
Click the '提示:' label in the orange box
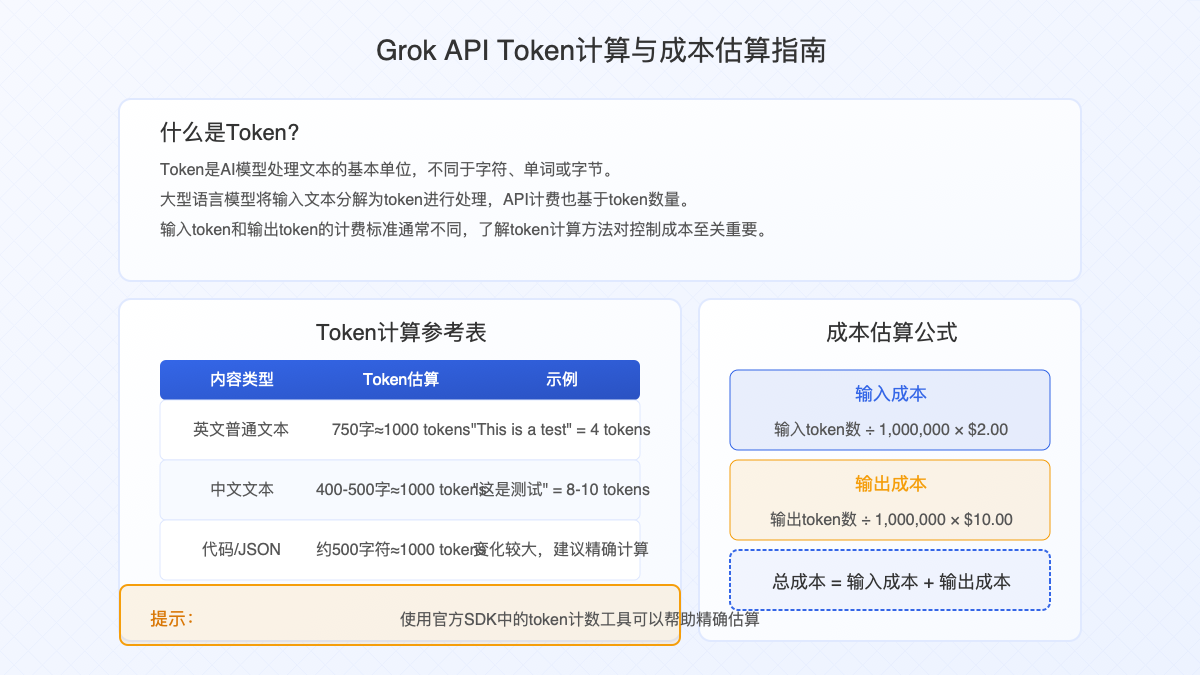[x=172, y=618]
